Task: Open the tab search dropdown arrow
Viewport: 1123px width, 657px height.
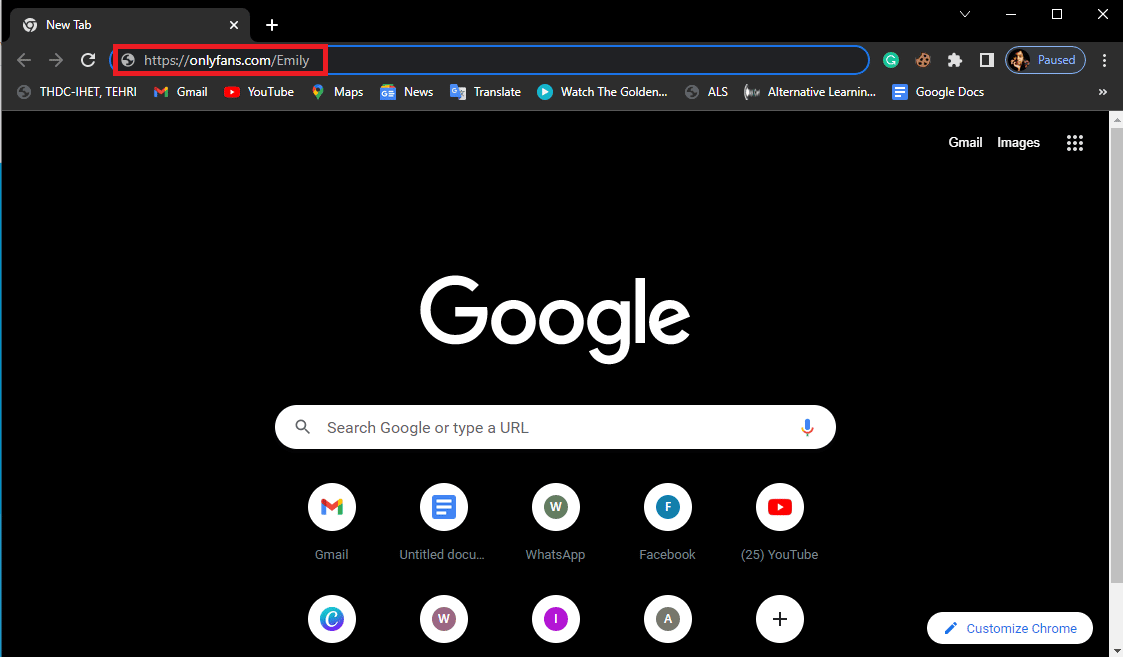Action: pos(965,14)
